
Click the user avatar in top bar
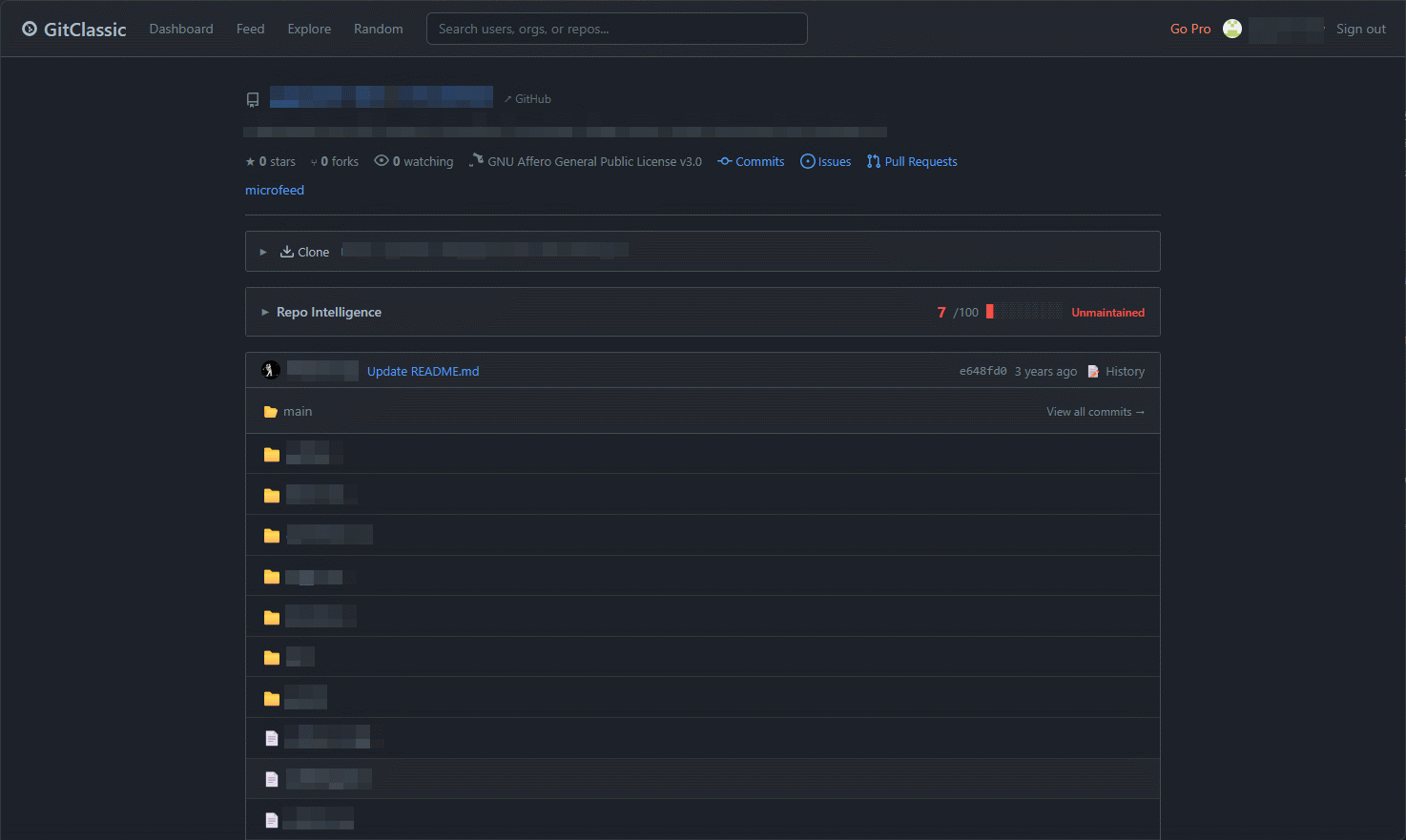[x=1232, y=29]
